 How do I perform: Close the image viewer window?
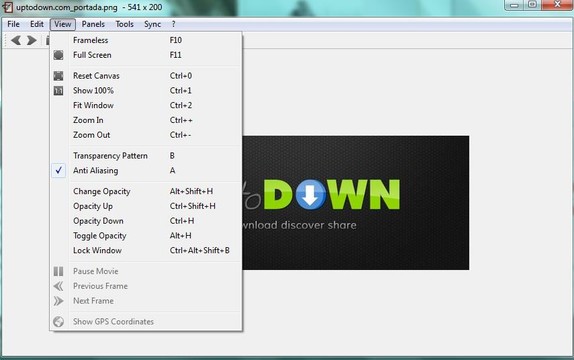click(x=557, y=5)
